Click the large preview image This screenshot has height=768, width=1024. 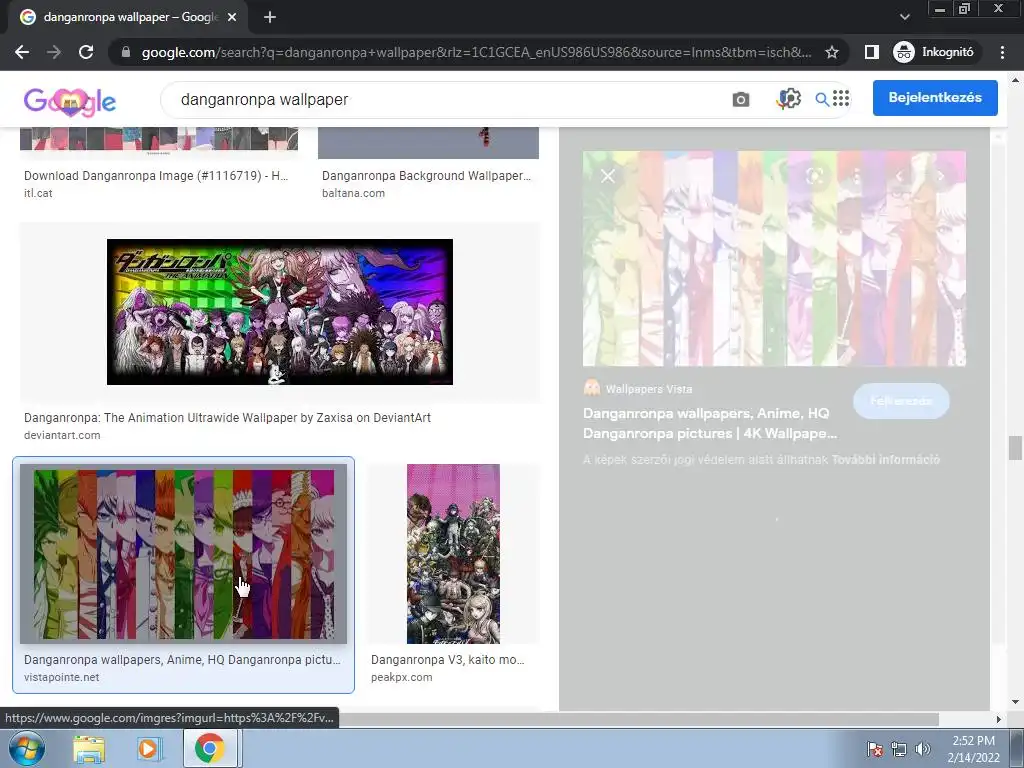774,259
